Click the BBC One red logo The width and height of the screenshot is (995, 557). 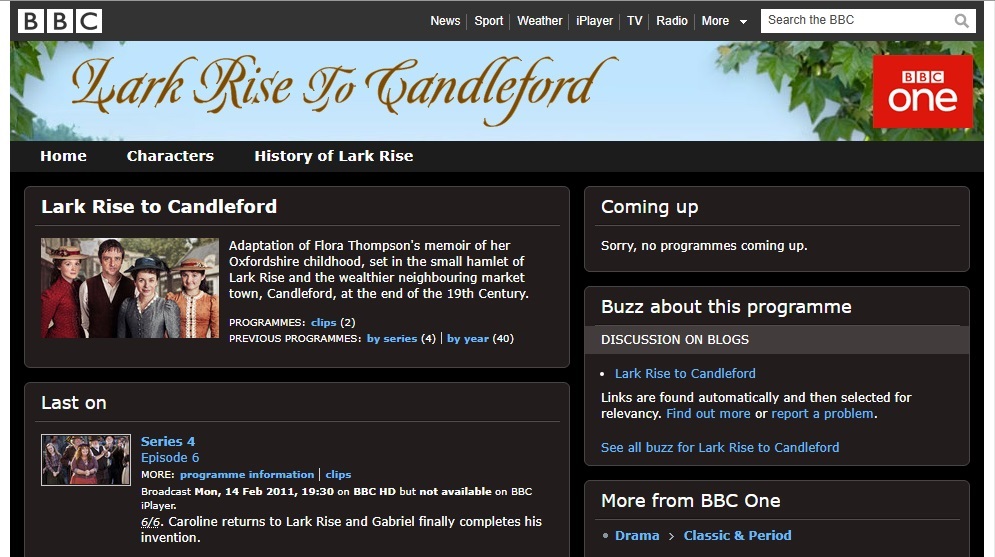(x=922, y=92)
